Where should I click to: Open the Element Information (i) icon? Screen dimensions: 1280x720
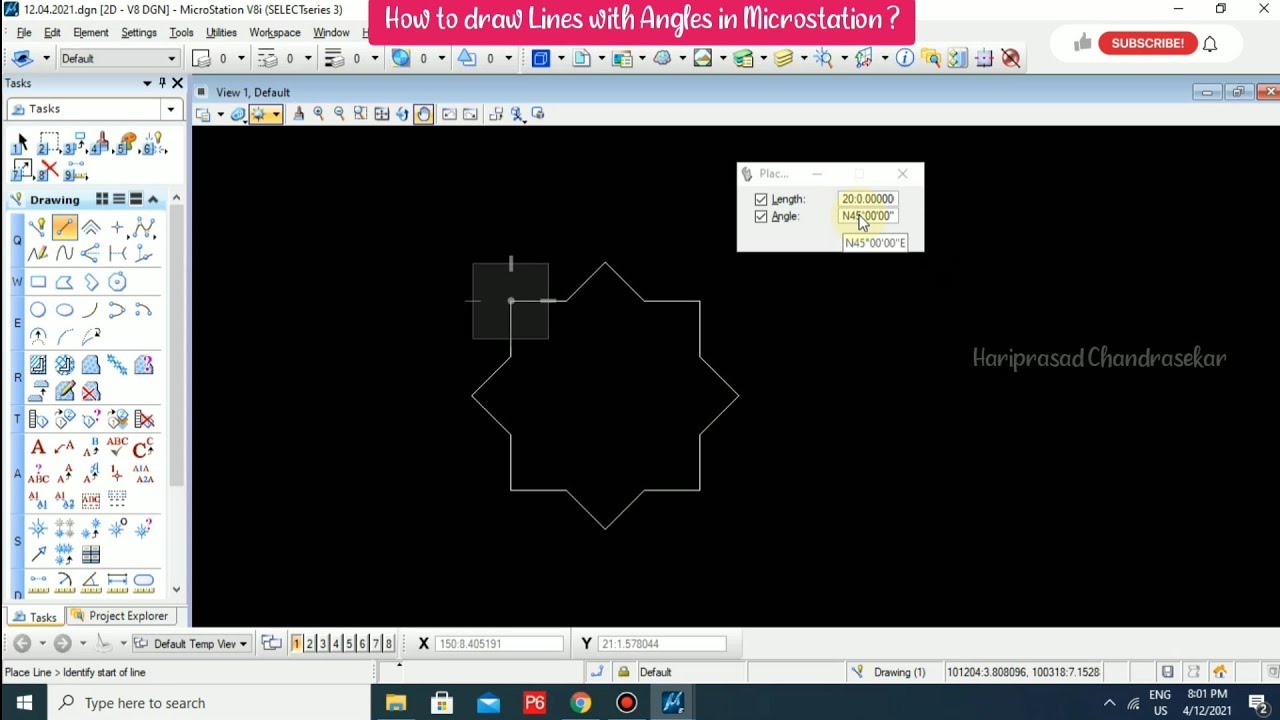point(904,58)
